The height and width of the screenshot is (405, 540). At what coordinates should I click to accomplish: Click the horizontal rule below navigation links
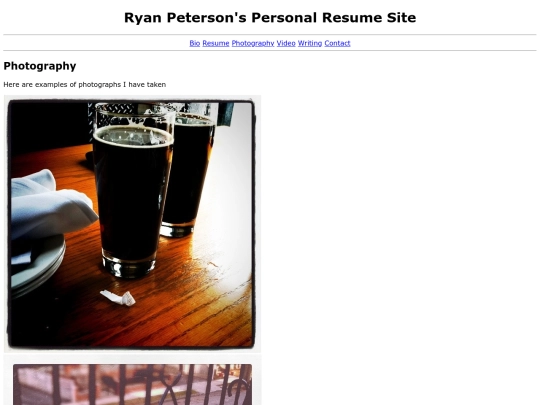pos(270,51)
